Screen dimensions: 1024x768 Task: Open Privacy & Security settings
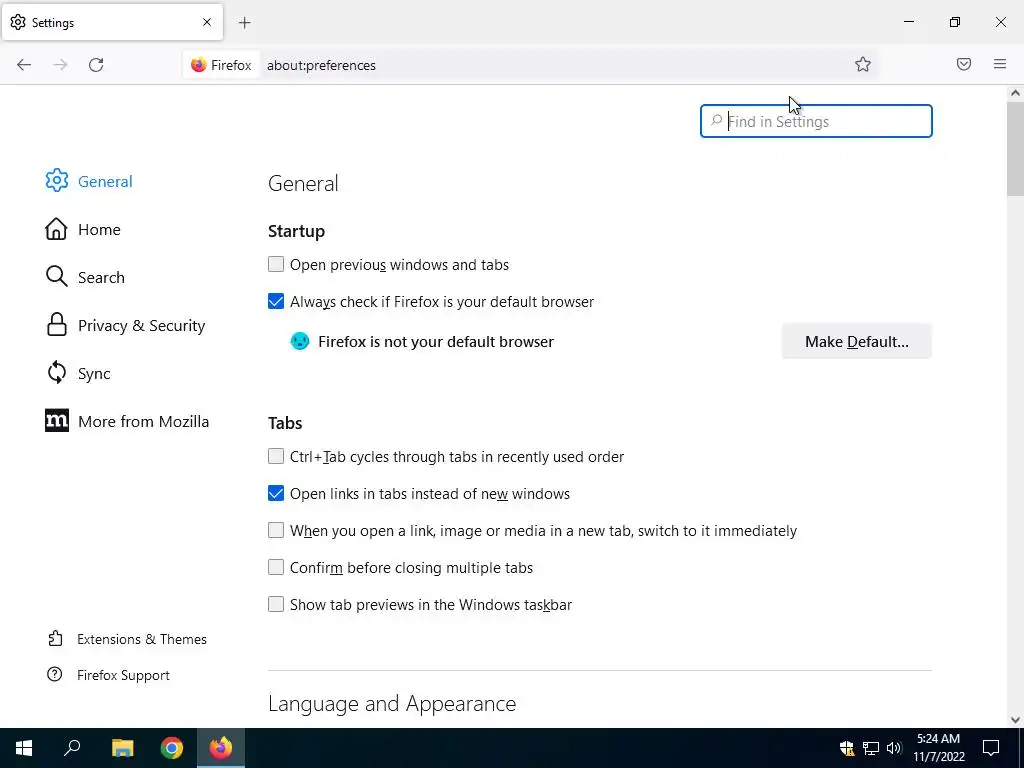click(125, 325)
